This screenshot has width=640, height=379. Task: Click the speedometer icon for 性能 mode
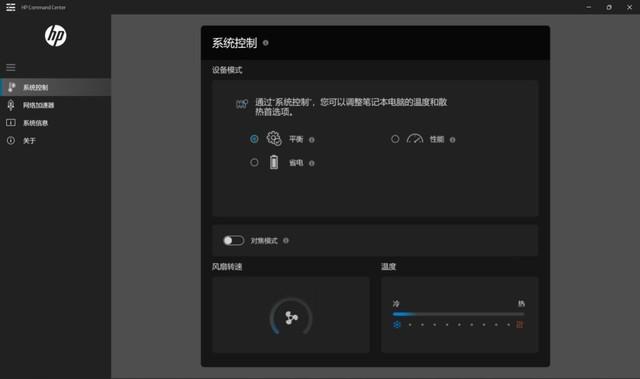pyautogui.click(x=415, y=139)
